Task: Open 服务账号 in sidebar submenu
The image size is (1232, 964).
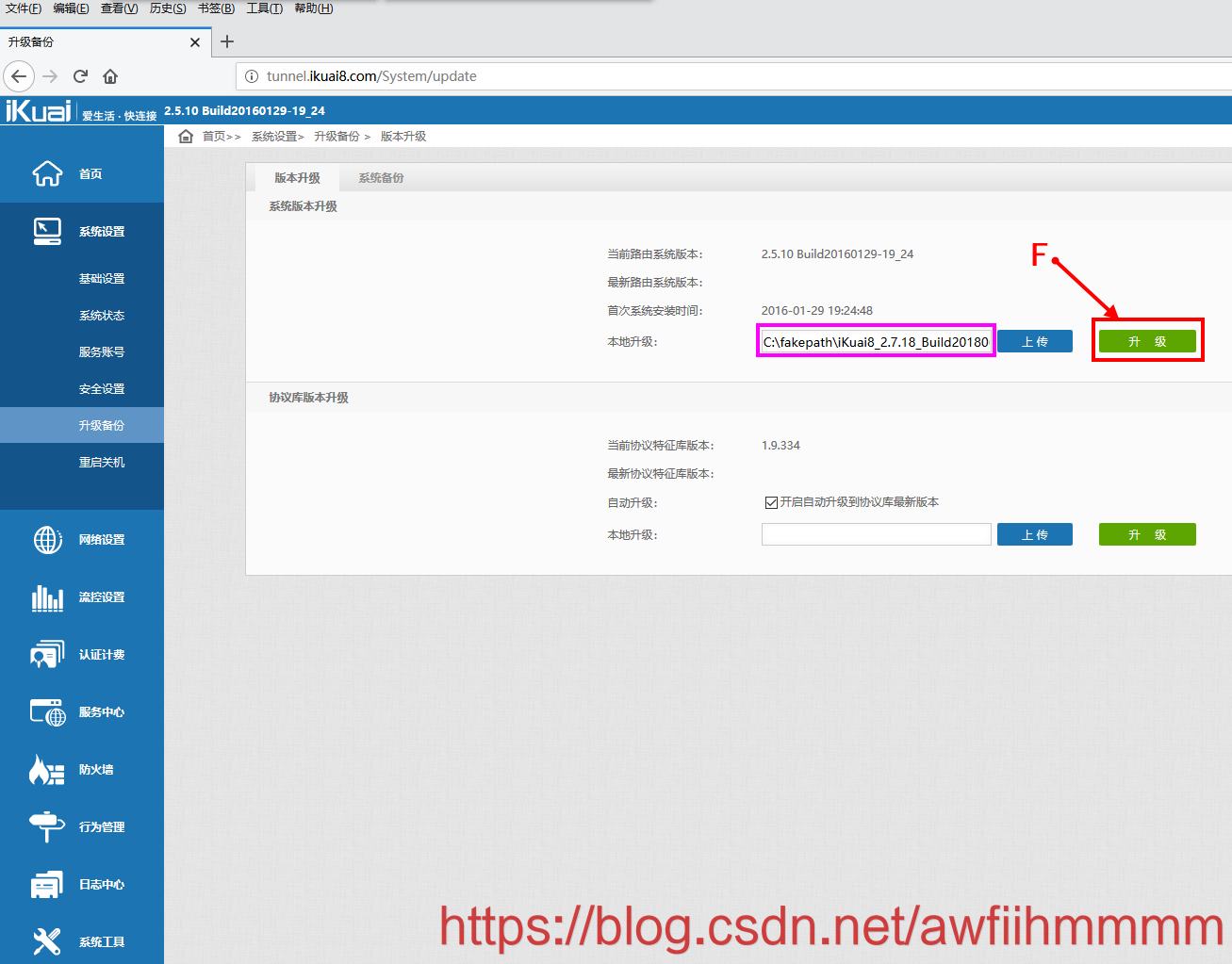Action: tap(102, 352)
